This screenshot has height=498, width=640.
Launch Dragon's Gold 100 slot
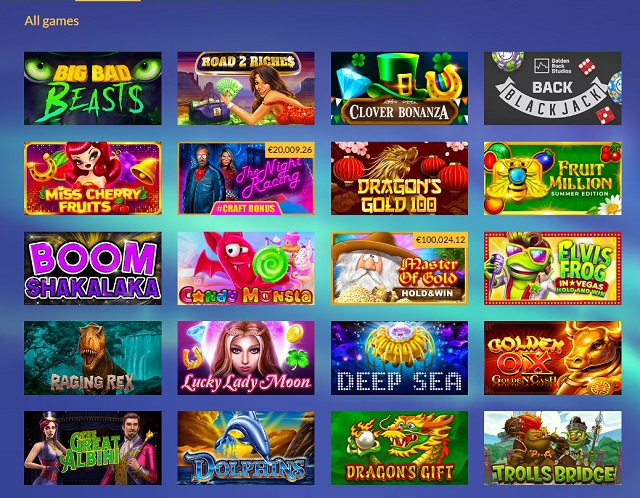[399, 178]
